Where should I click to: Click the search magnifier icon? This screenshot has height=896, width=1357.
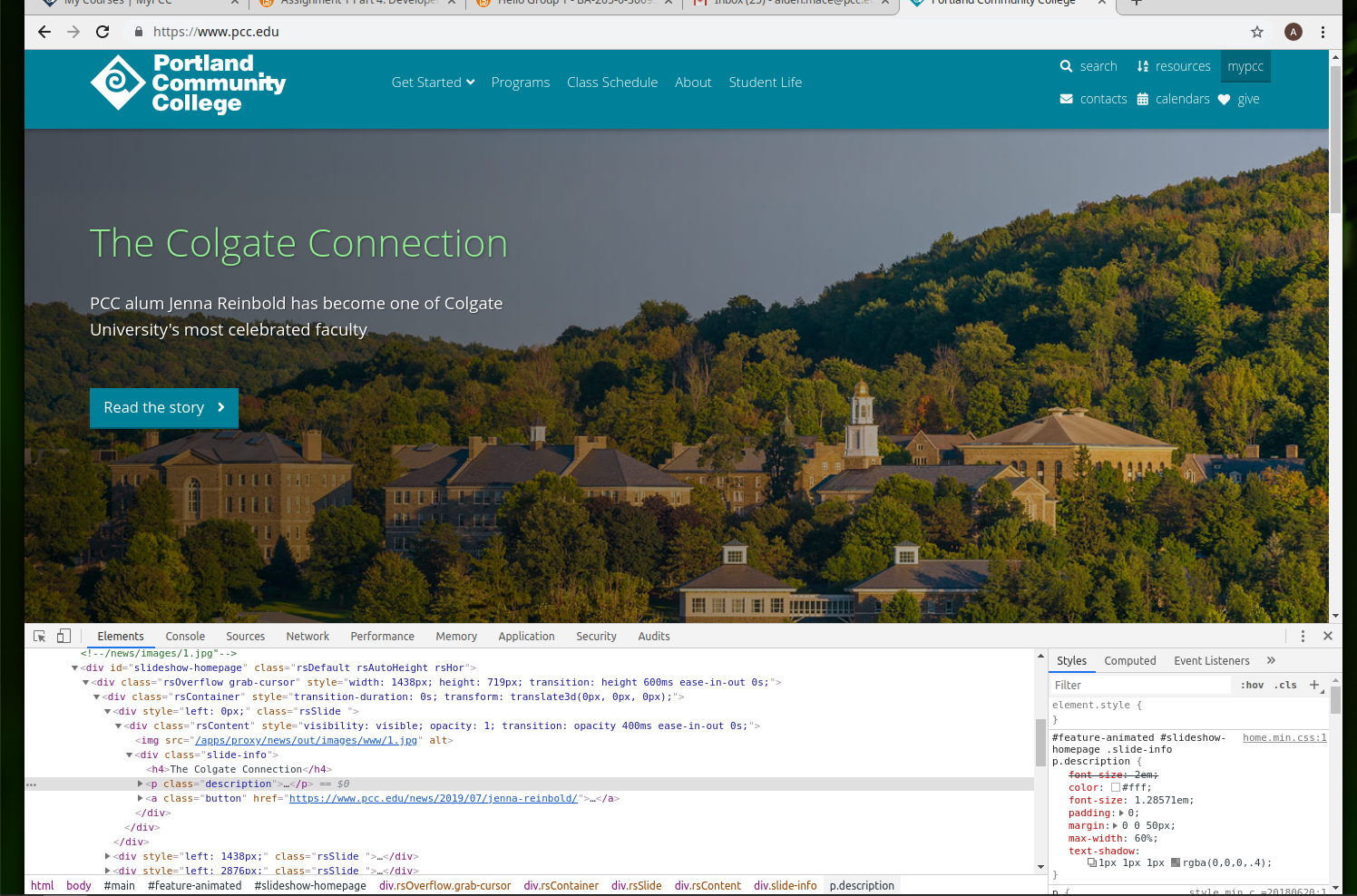[x=1066, y=66]
